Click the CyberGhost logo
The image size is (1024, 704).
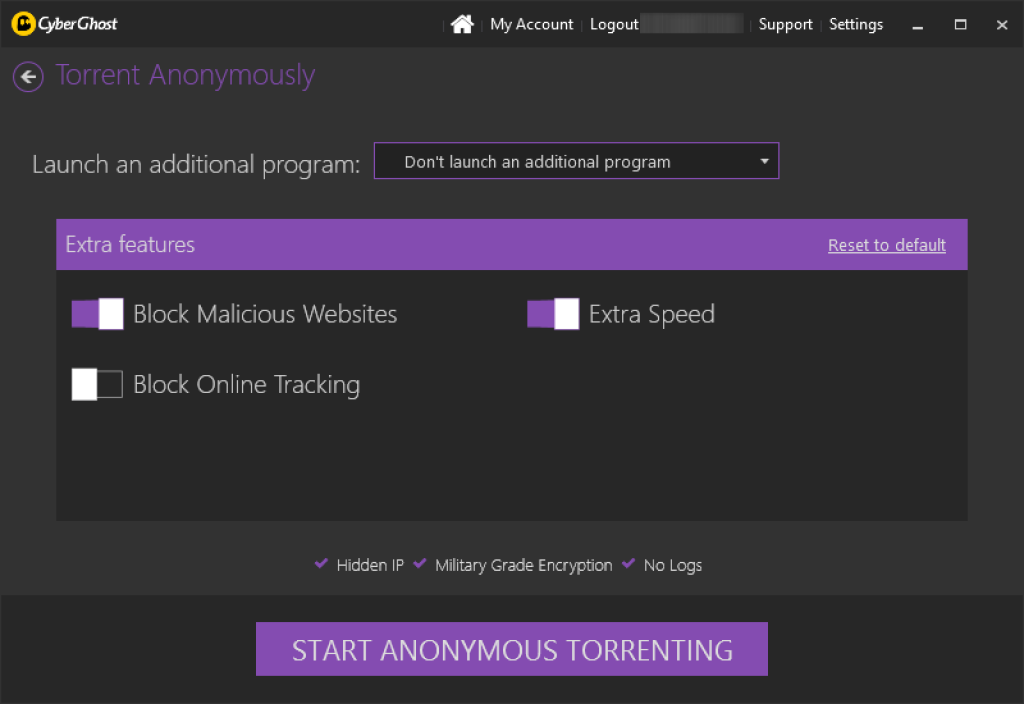pos(65,24)
